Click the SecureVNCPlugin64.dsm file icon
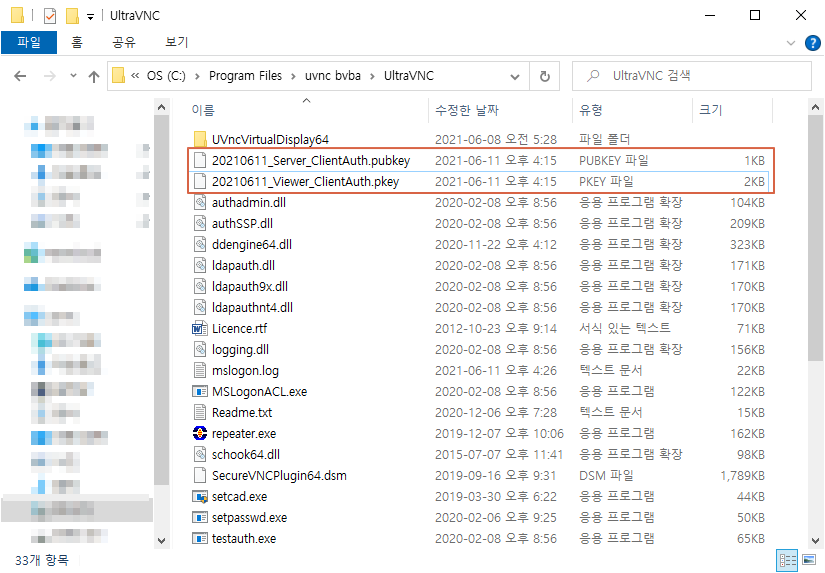 pos(200,476)
